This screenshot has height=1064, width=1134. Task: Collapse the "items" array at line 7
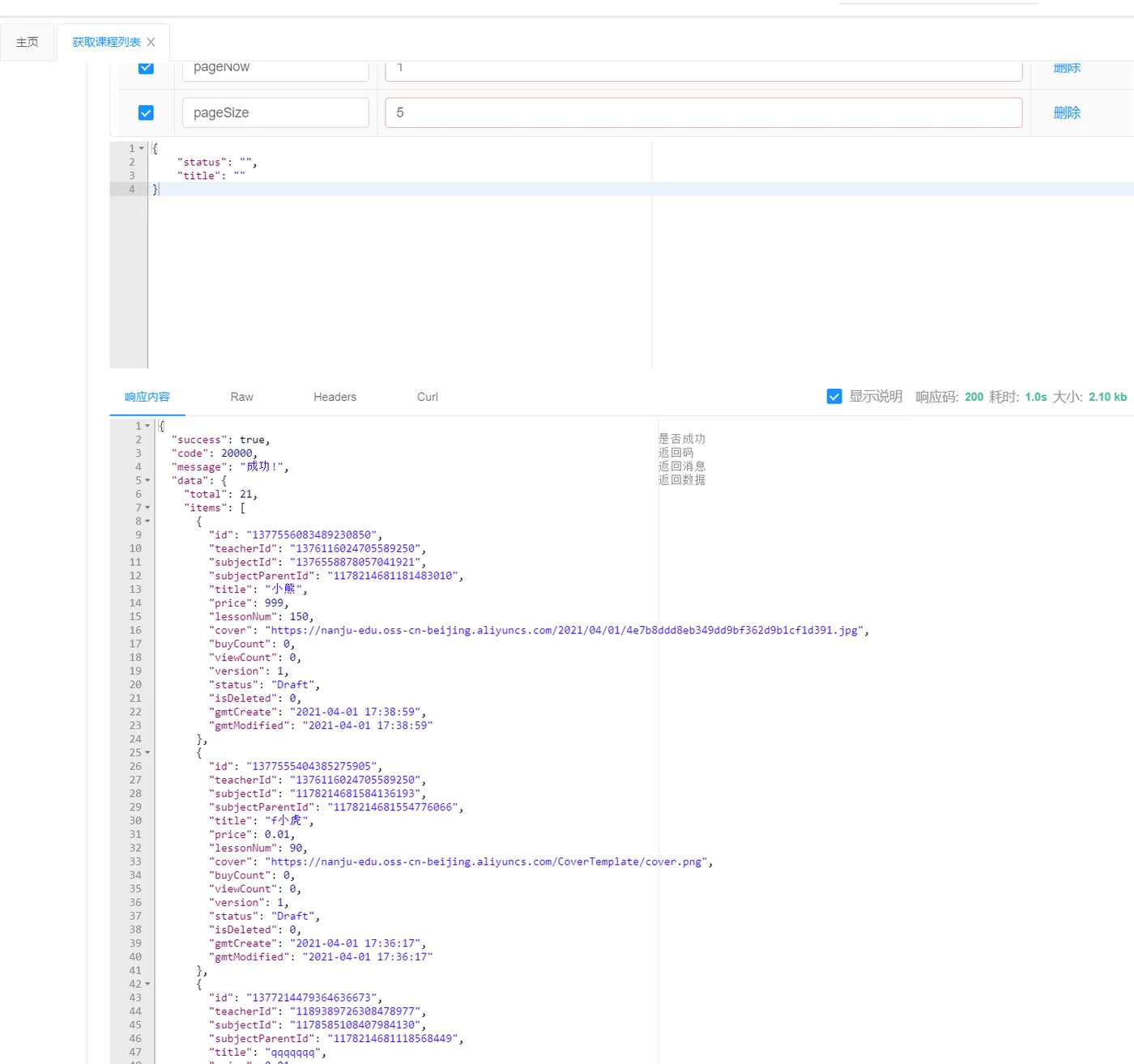tap(147, 508)
